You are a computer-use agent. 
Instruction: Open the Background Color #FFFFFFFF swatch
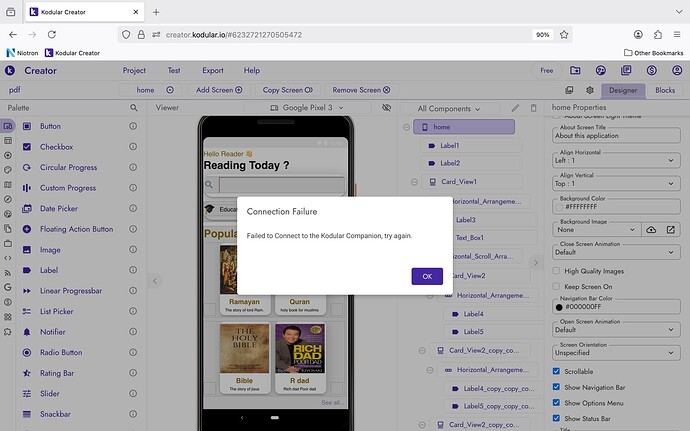pyautogui.click(x=559, y=206)
